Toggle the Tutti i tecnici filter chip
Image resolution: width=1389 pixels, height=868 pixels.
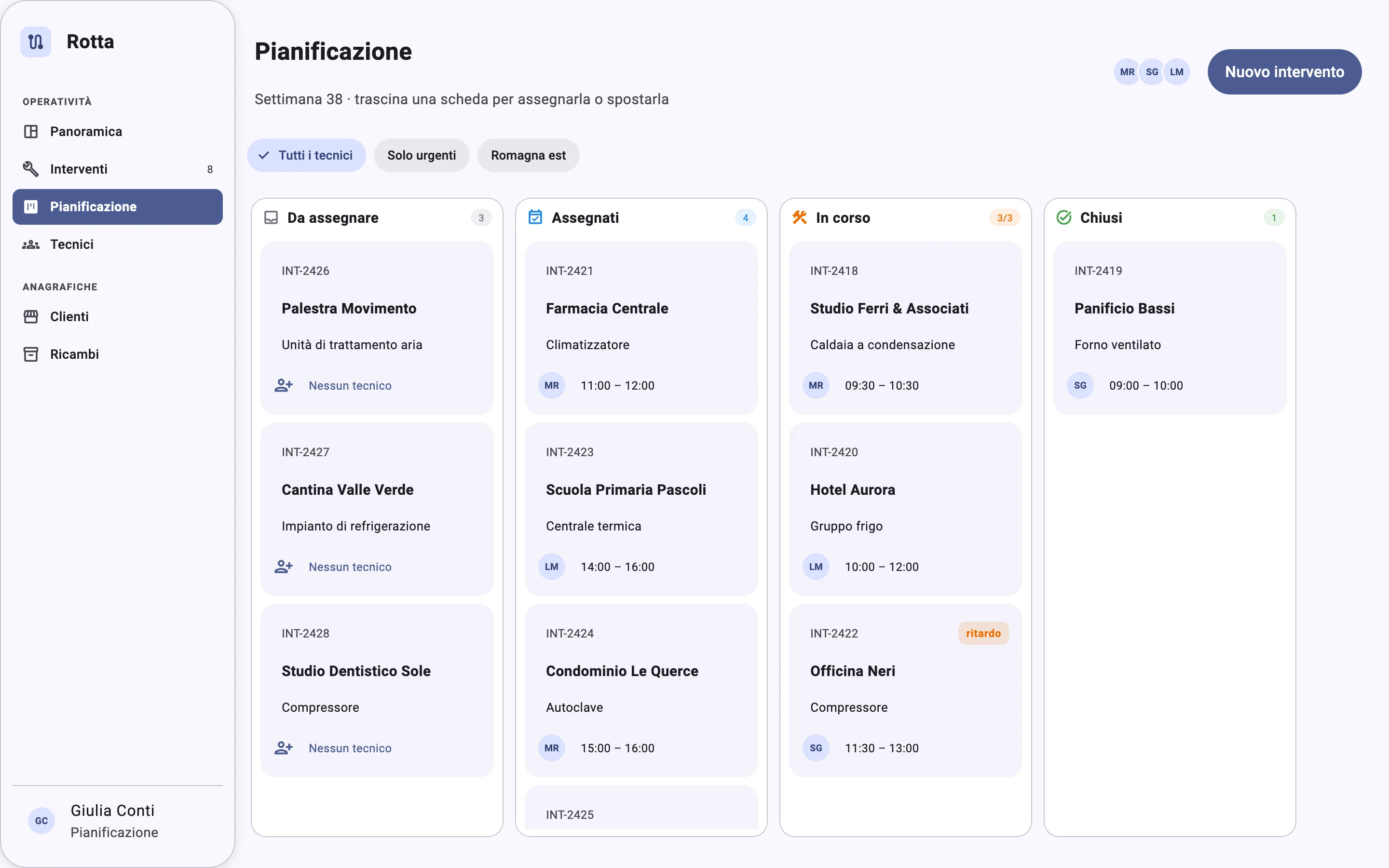[x=307, y=156]
